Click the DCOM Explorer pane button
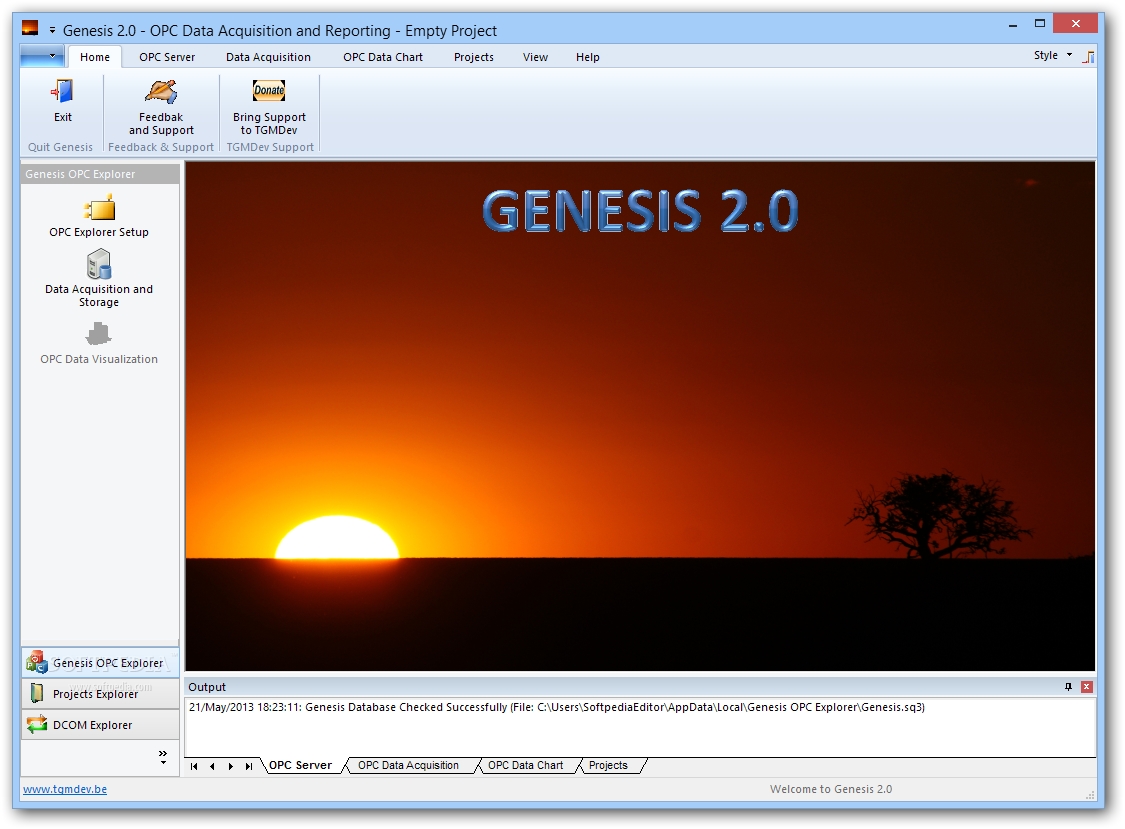 tap(100, 725)
